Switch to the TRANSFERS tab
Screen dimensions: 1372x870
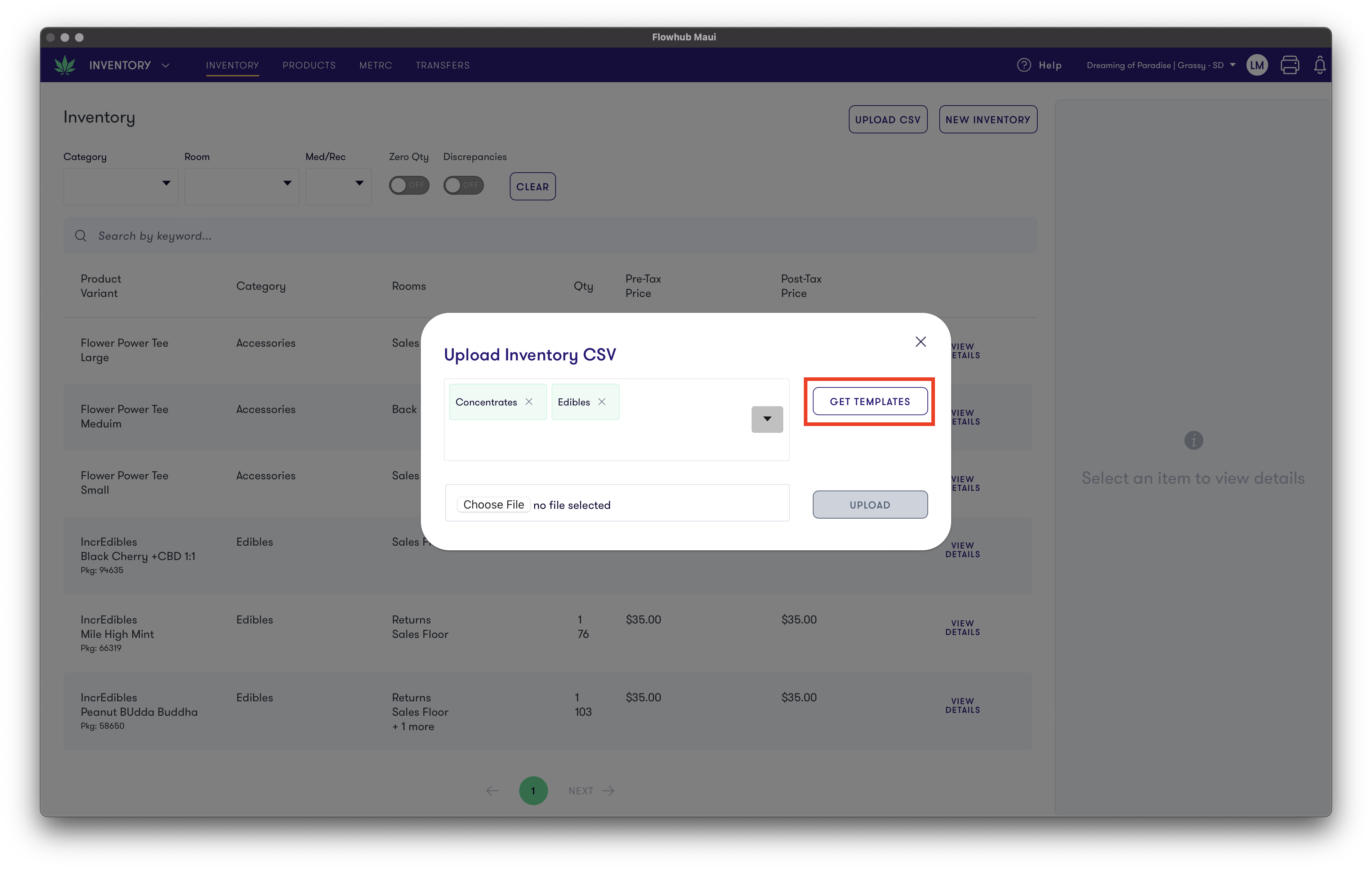pyautogui.click(x=443, y=65)
